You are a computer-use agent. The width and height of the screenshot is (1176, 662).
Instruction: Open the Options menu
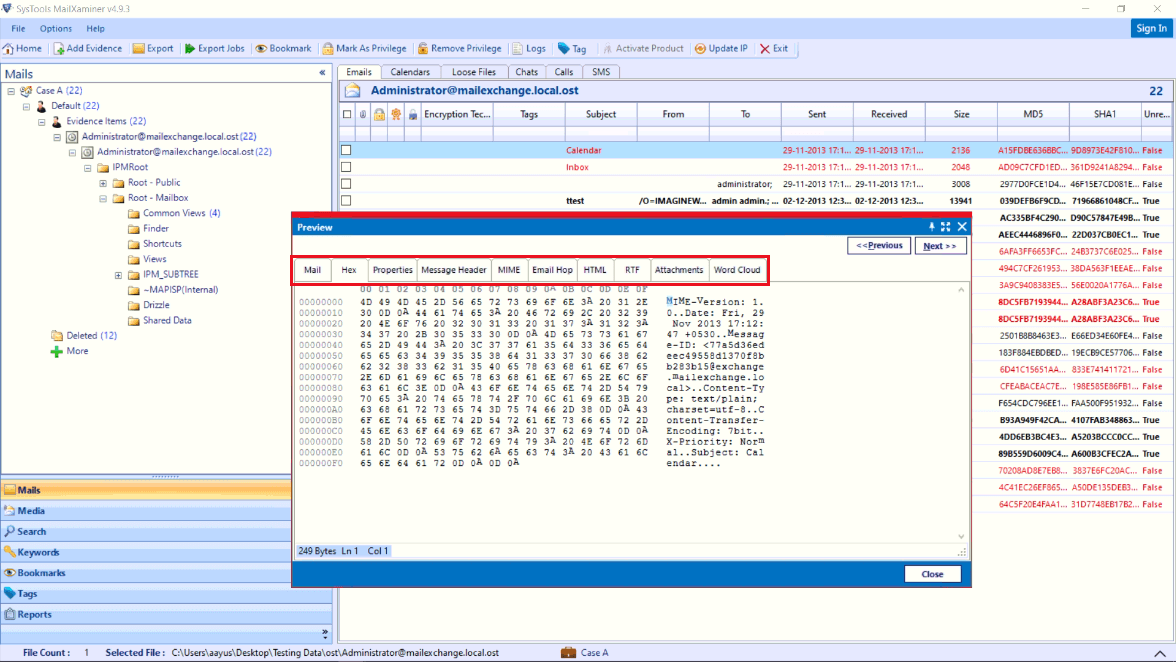56,28
